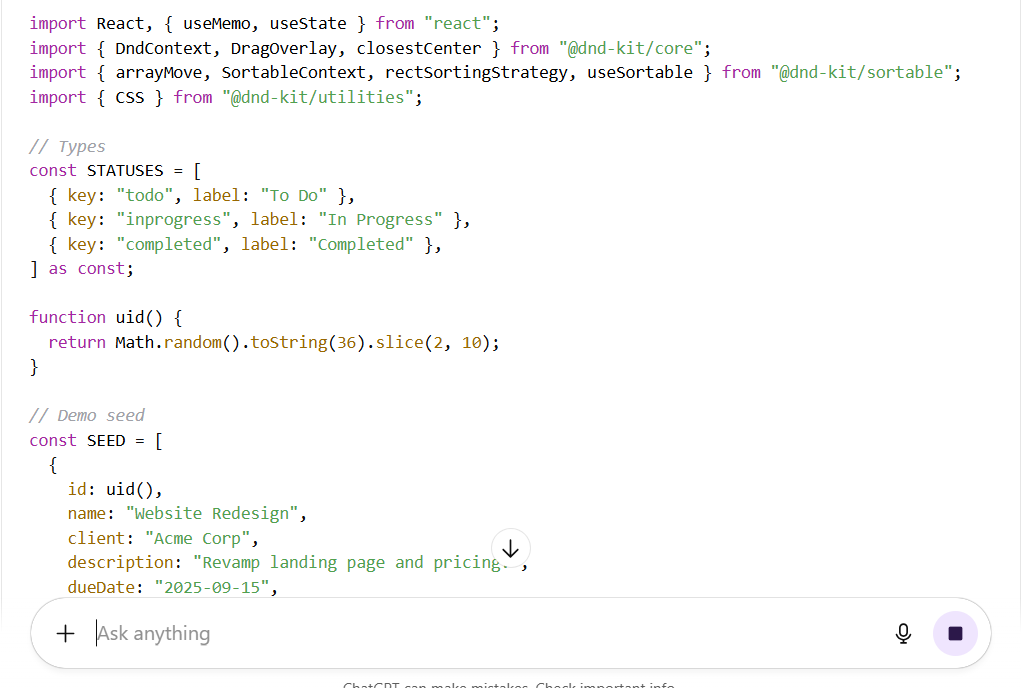Click "const STATUSES = [" line
Image resolution: width=1021 pixels, height=688 pixels.
pos(115,171)
